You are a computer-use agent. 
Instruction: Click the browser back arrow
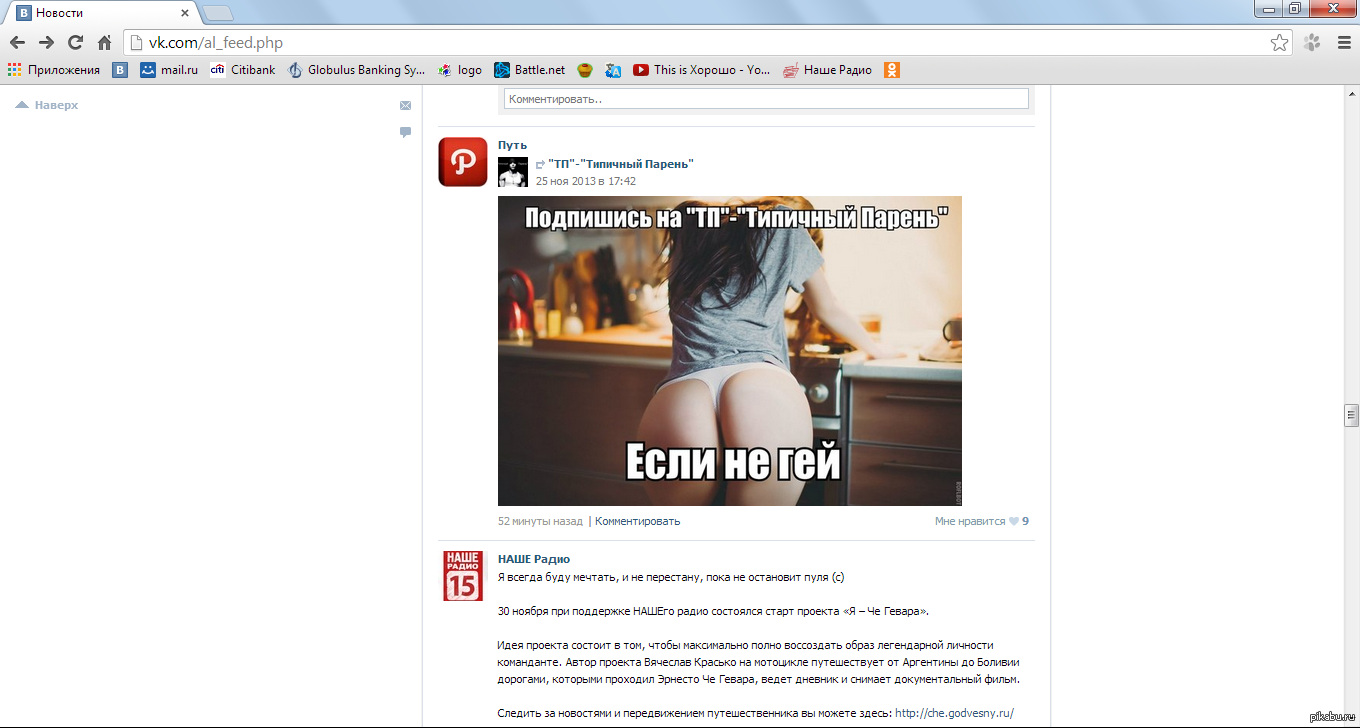(x=17, y=43)
